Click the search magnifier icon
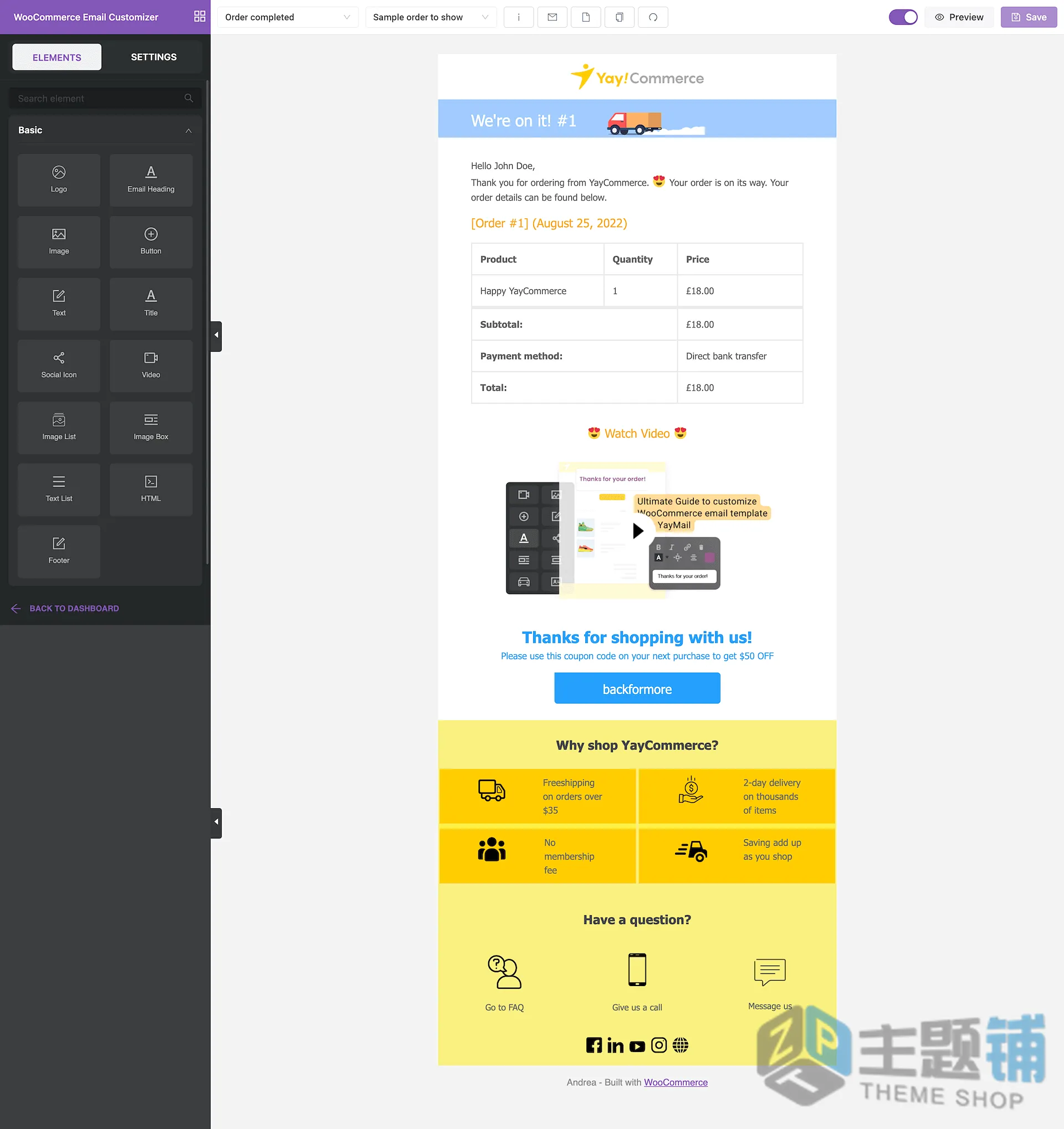The width and height of the screenshot is (1064, 1129). 188,98
